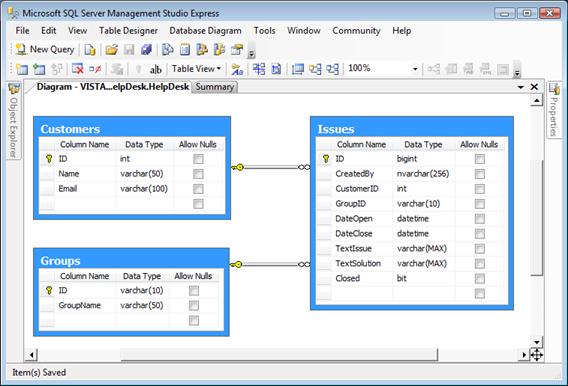Select the Issues table title bar

(412, 129)
